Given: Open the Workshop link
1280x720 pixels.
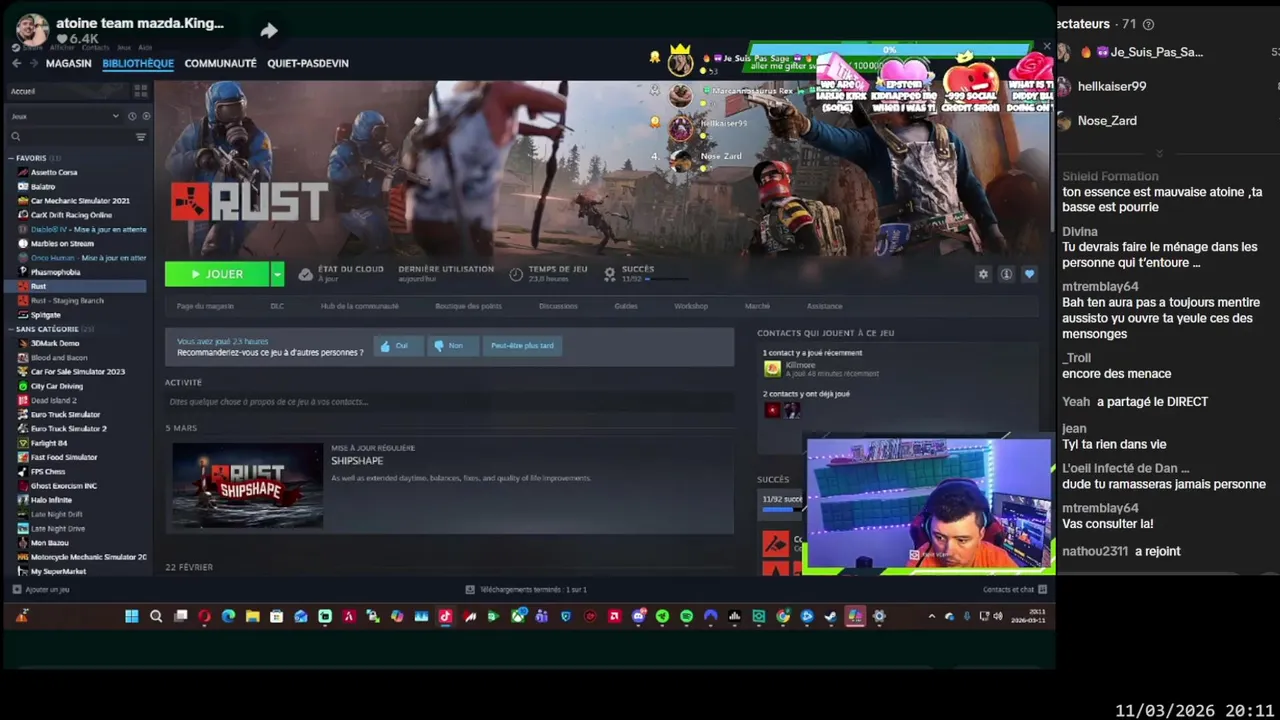Looking at the screenshot, I should pyautogui.click(x=691, y=306).
